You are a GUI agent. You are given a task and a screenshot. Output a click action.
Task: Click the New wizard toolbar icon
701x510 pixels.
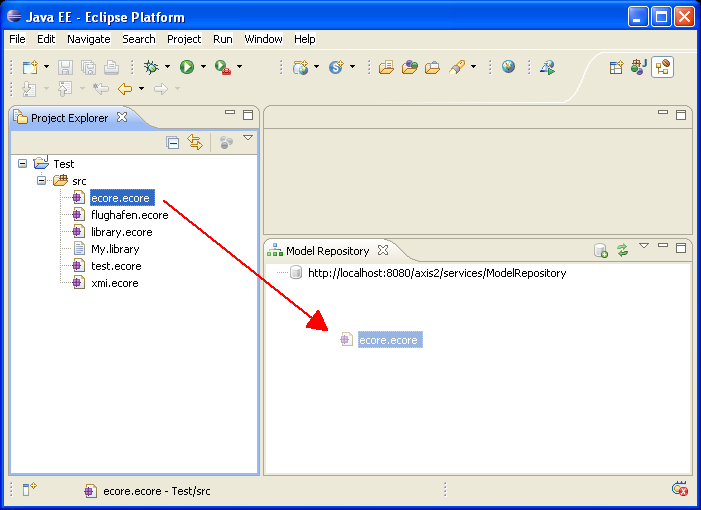tap(30, 67)
